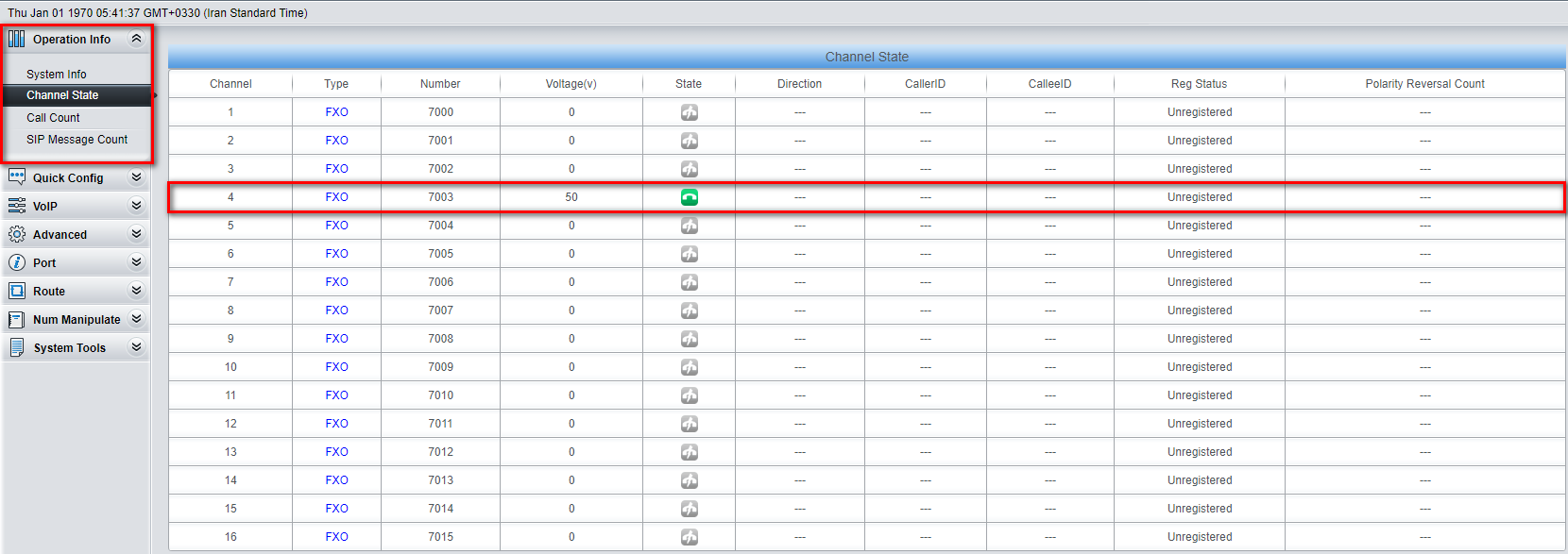Click FXO link for number 7005

336,254
